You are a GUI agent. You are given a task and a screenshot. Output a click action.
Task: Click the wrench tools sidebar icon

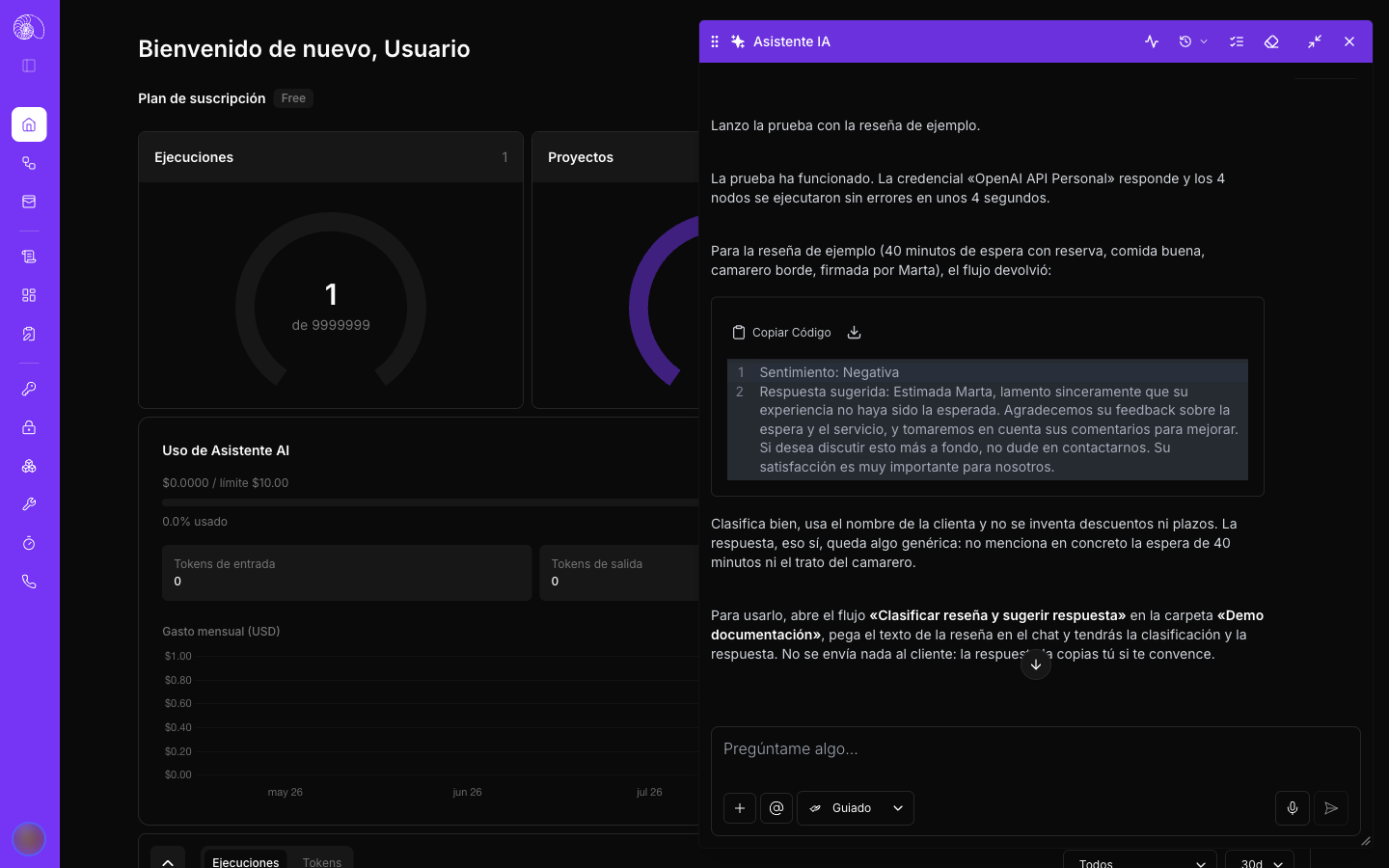[29, 504]
